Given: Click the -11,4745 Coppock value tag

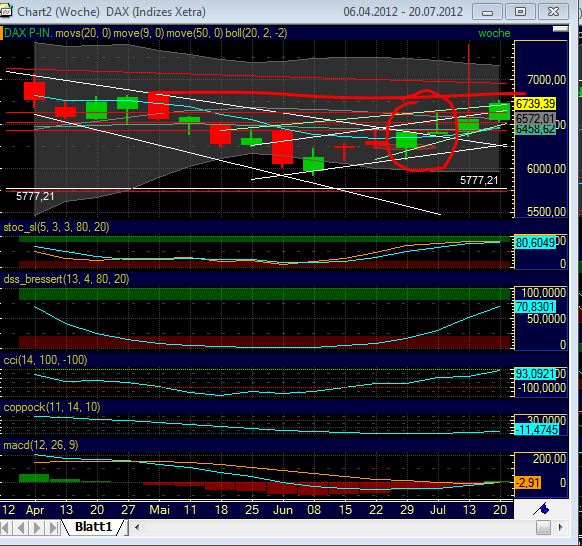Looking at the screenshot, I should [537, 430].
